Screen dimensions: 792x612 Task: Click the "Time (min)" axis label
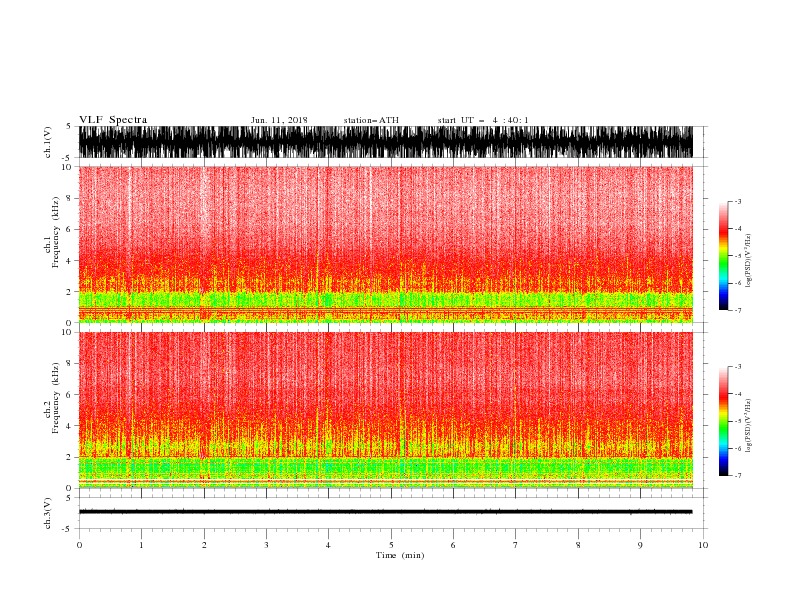[400, 555]
